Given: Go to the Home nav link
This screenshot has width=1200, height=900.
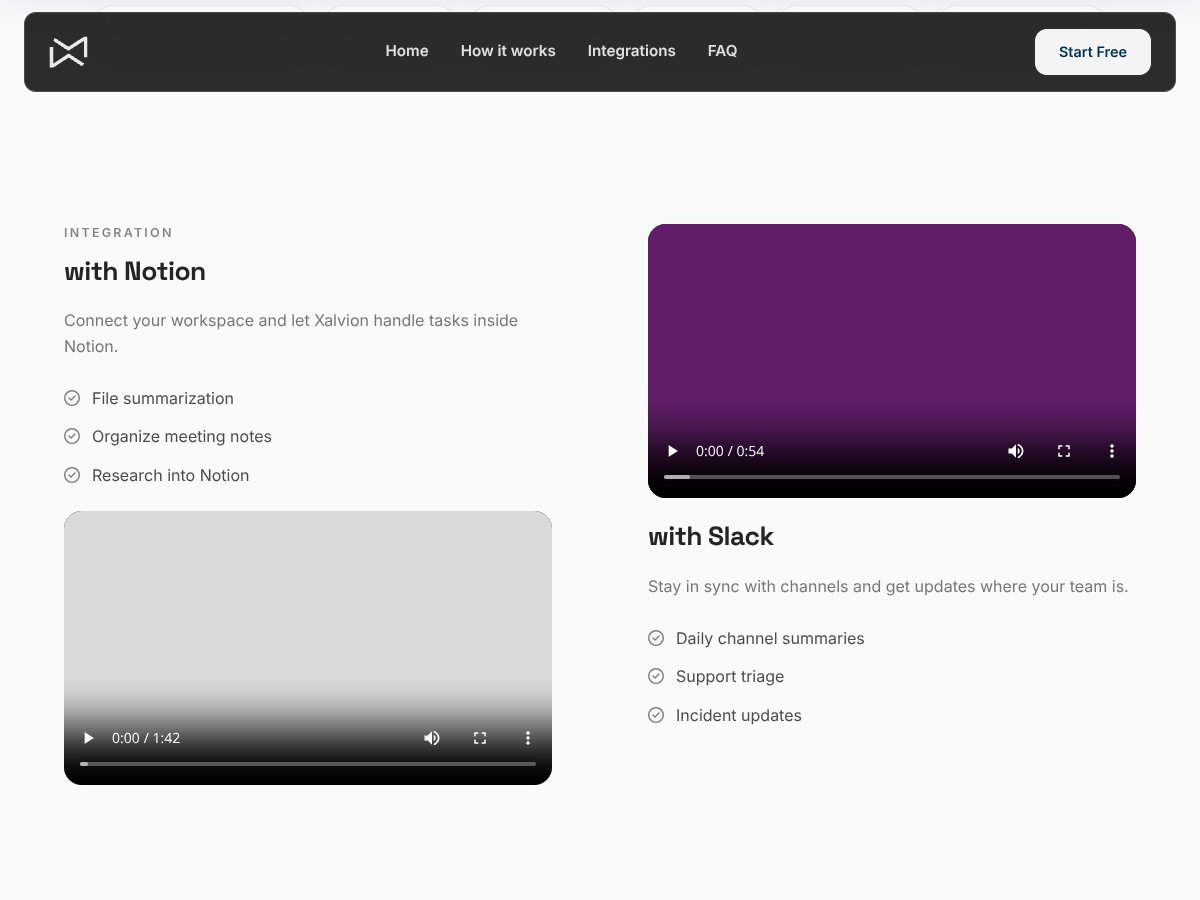Looking at the screenshot, I should click(x=407, y=51).
